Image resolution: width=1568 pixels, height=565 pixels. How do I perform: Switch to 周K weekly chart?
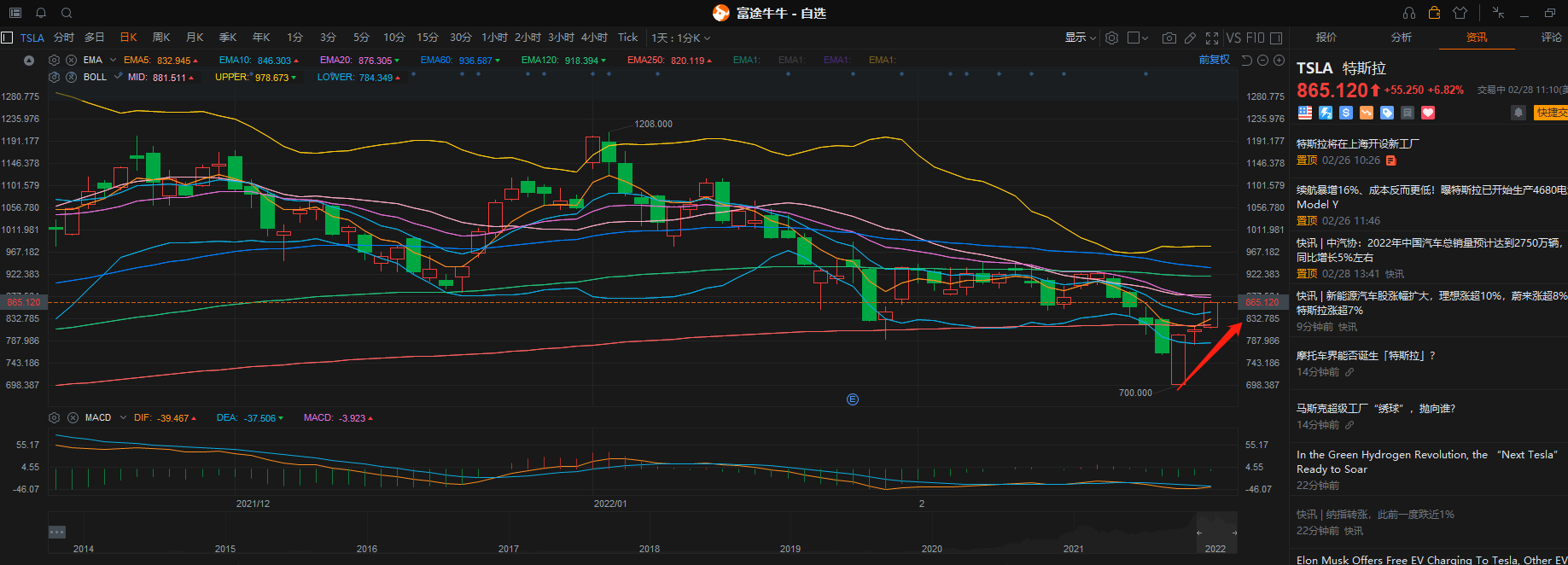(x=161, y=38)
